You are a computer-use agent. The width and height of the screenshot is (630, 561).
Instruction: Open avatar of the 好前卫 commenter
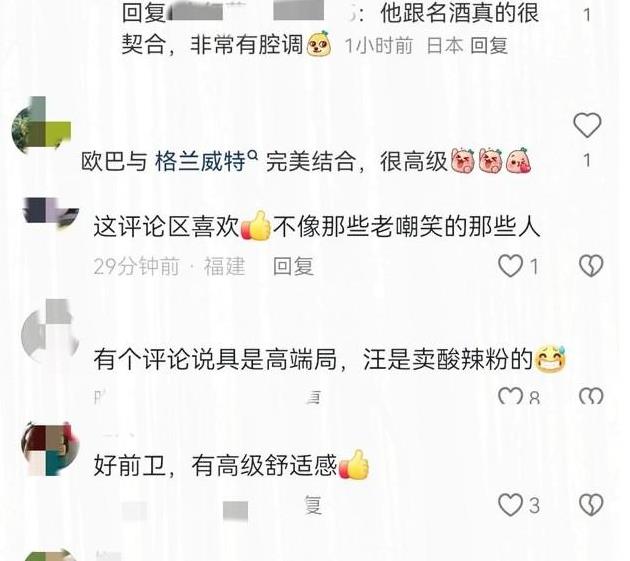click(x=50, y=448)
